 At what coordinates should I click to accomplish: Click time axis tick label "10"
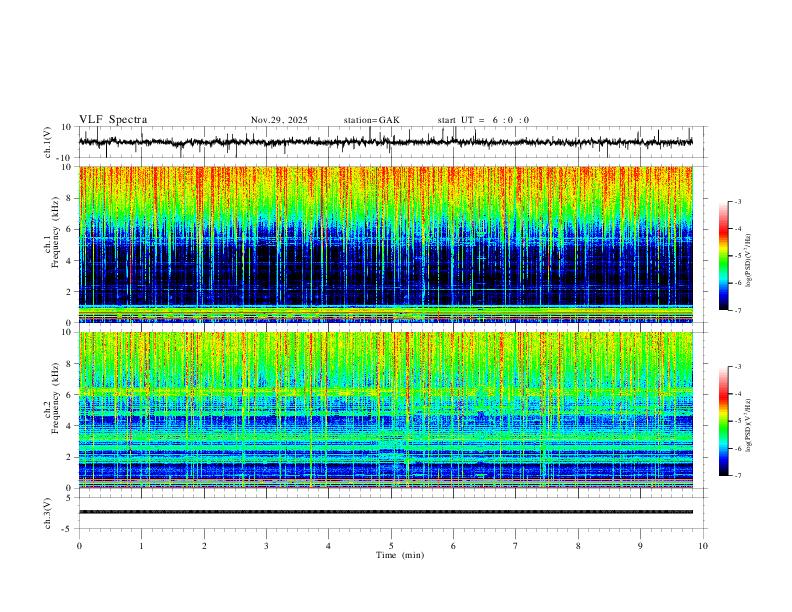[x=703, y=546]
